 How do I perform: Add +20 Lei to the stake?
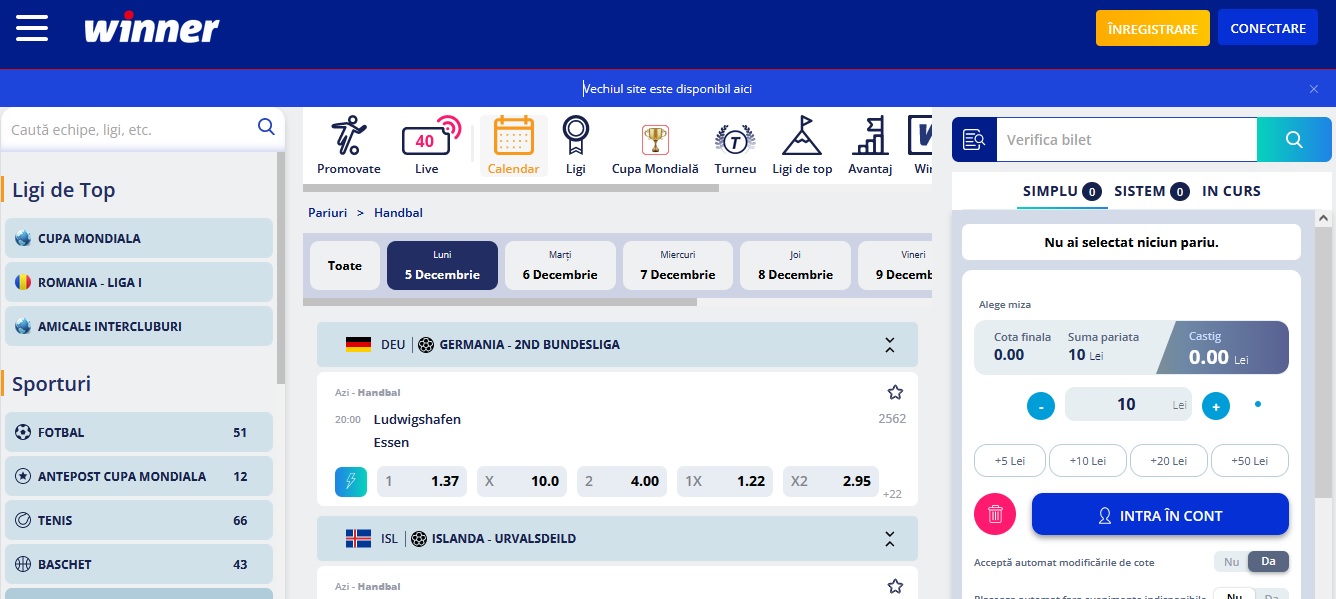pyautogui.click(x=1169, y=461)
